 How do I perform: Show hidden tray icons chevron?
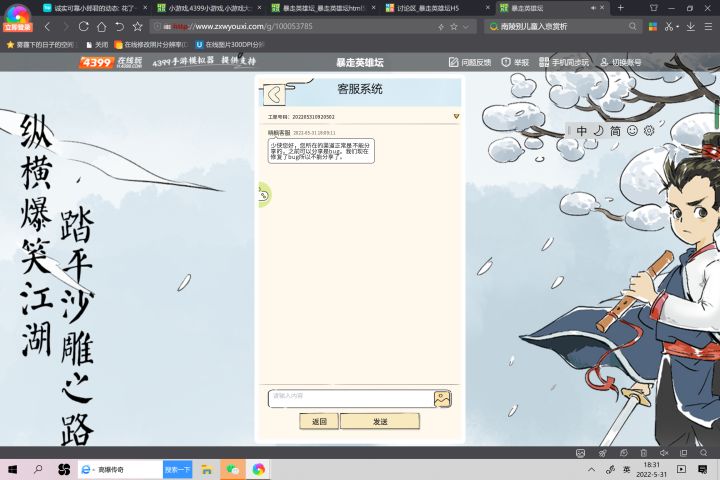(x=591, y=469)
